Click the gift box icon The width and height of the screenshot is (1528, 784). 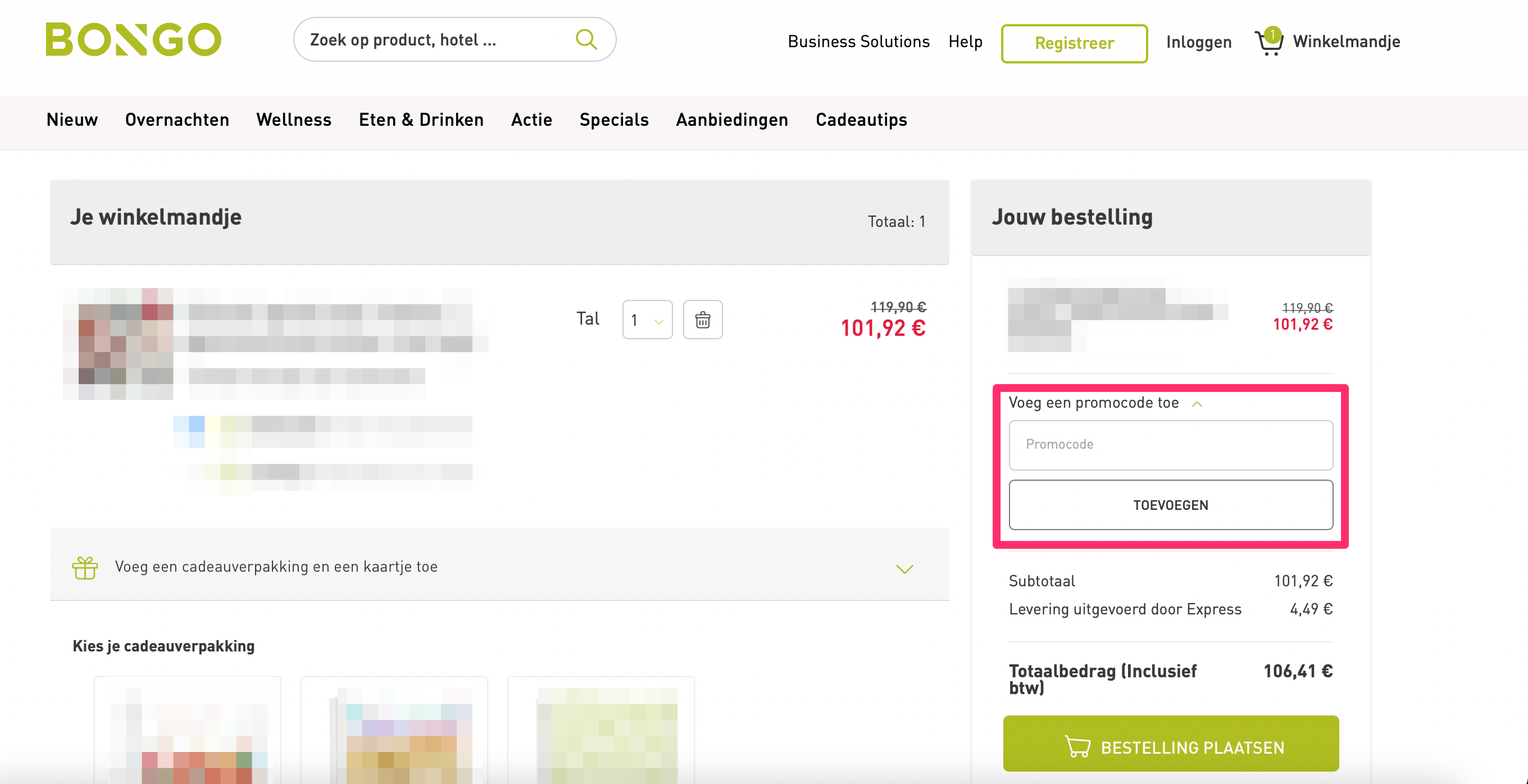[x=85, y=568]
